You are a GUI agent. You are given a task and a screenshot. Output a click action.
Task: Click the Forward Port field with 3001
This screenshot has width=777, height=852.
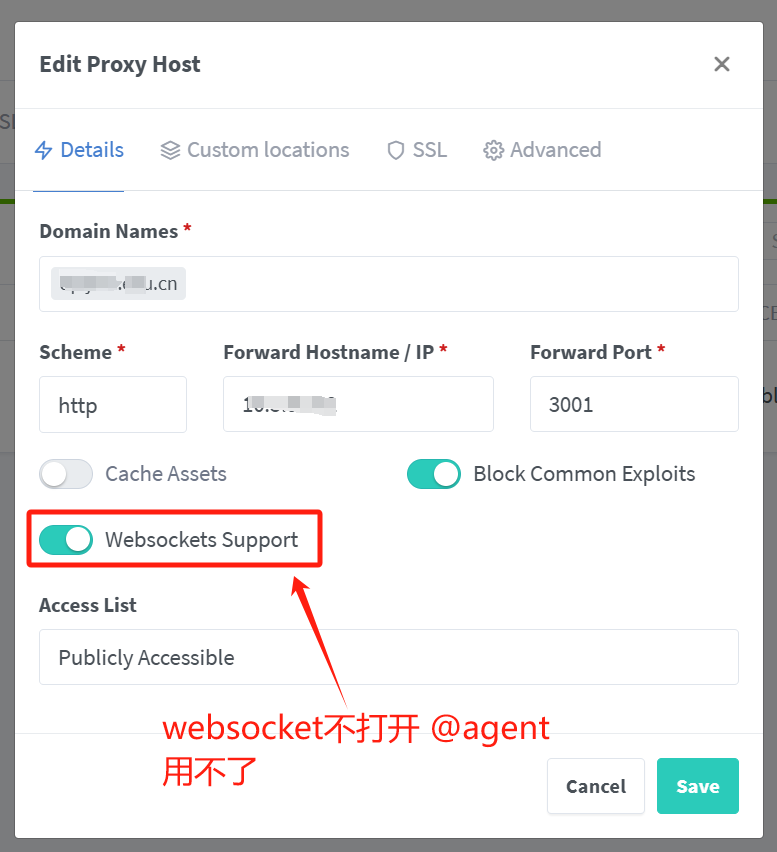[x=634, y=404]
